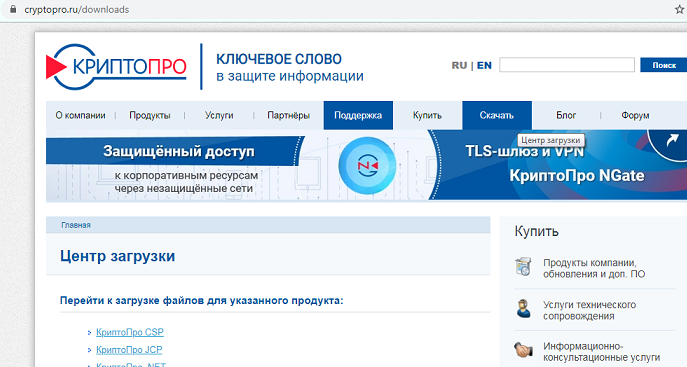Open the Купить navigation item
This screenshot has width=687, height=367.
427,115
